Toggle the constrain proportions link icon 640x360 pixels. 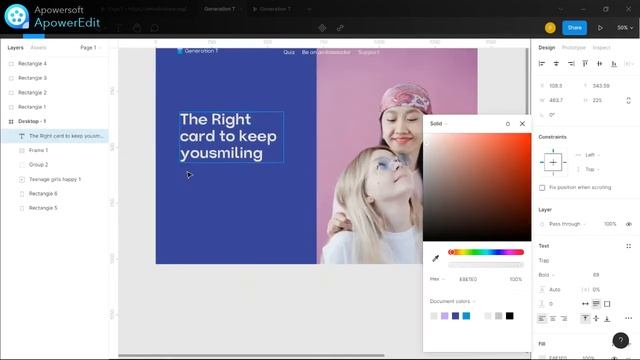pyautogui.click(x=628, y=100)
